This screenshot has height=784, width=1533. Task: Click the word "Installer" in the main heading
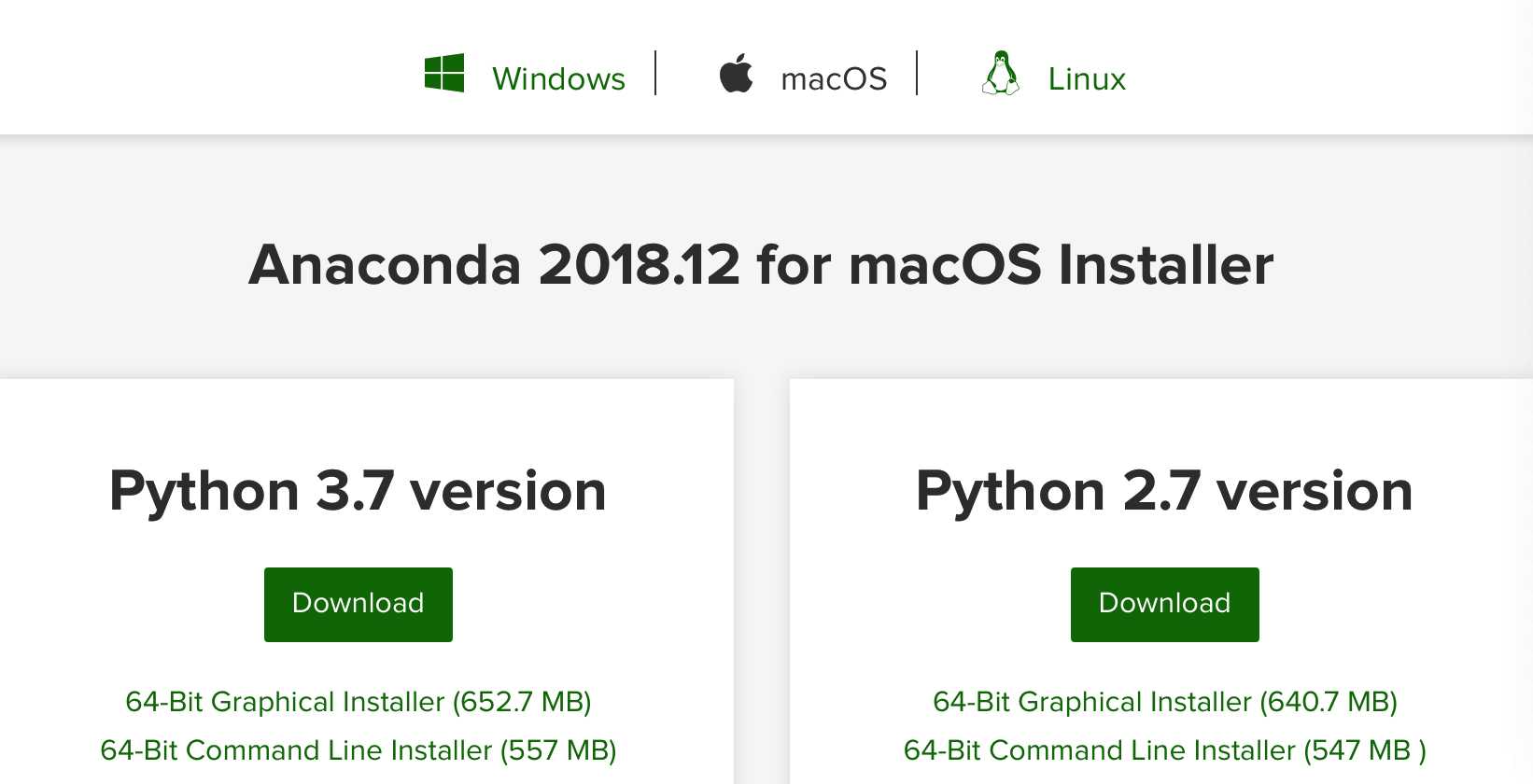tap(1165, 265)
